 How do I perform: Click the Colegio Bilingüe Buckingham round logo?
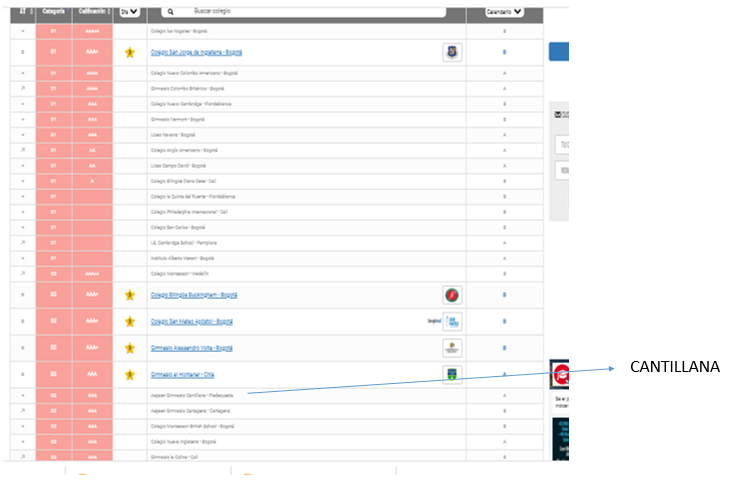click(452, 295)
